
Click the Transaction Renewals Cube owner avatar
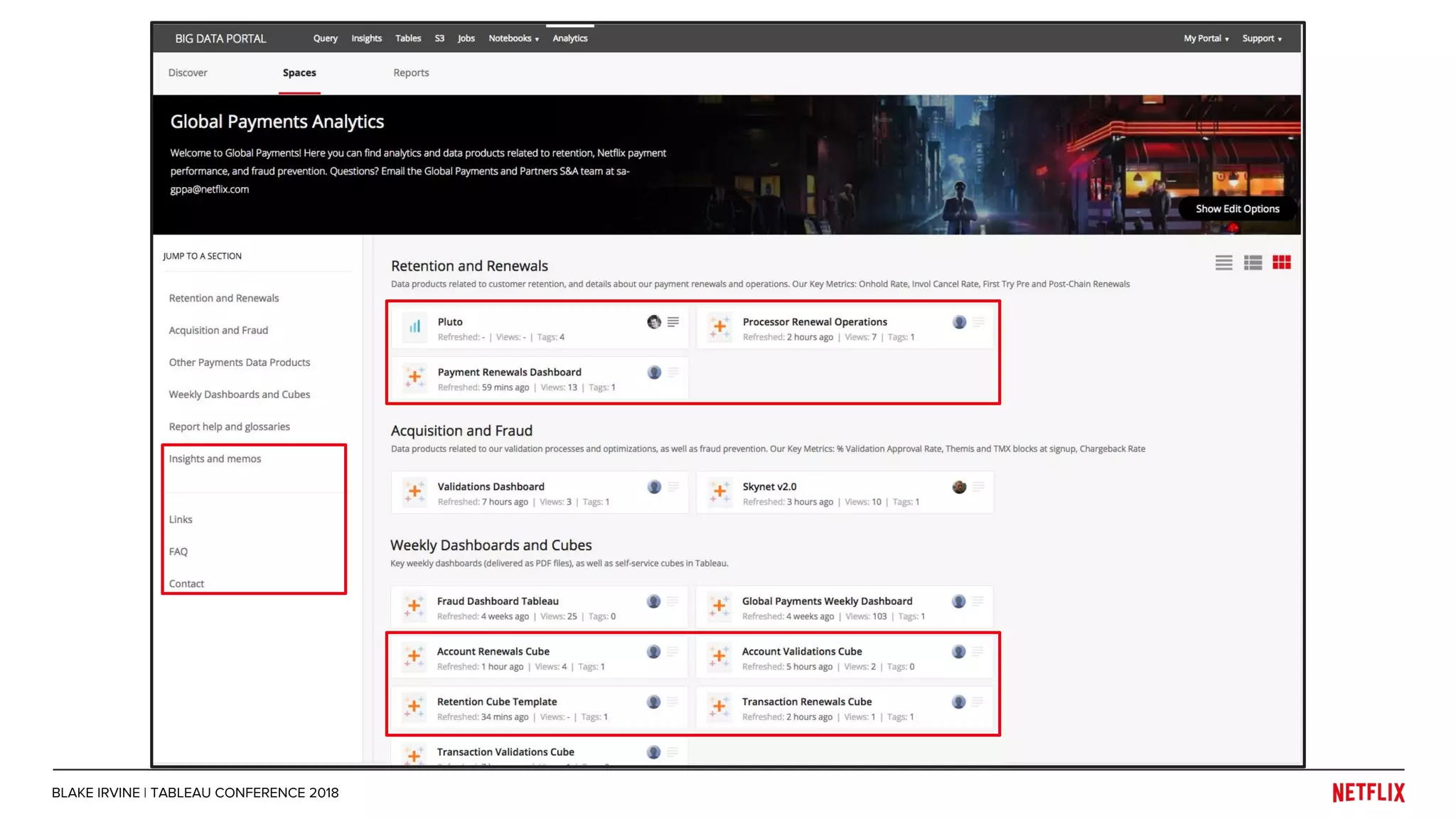point(958,702)
